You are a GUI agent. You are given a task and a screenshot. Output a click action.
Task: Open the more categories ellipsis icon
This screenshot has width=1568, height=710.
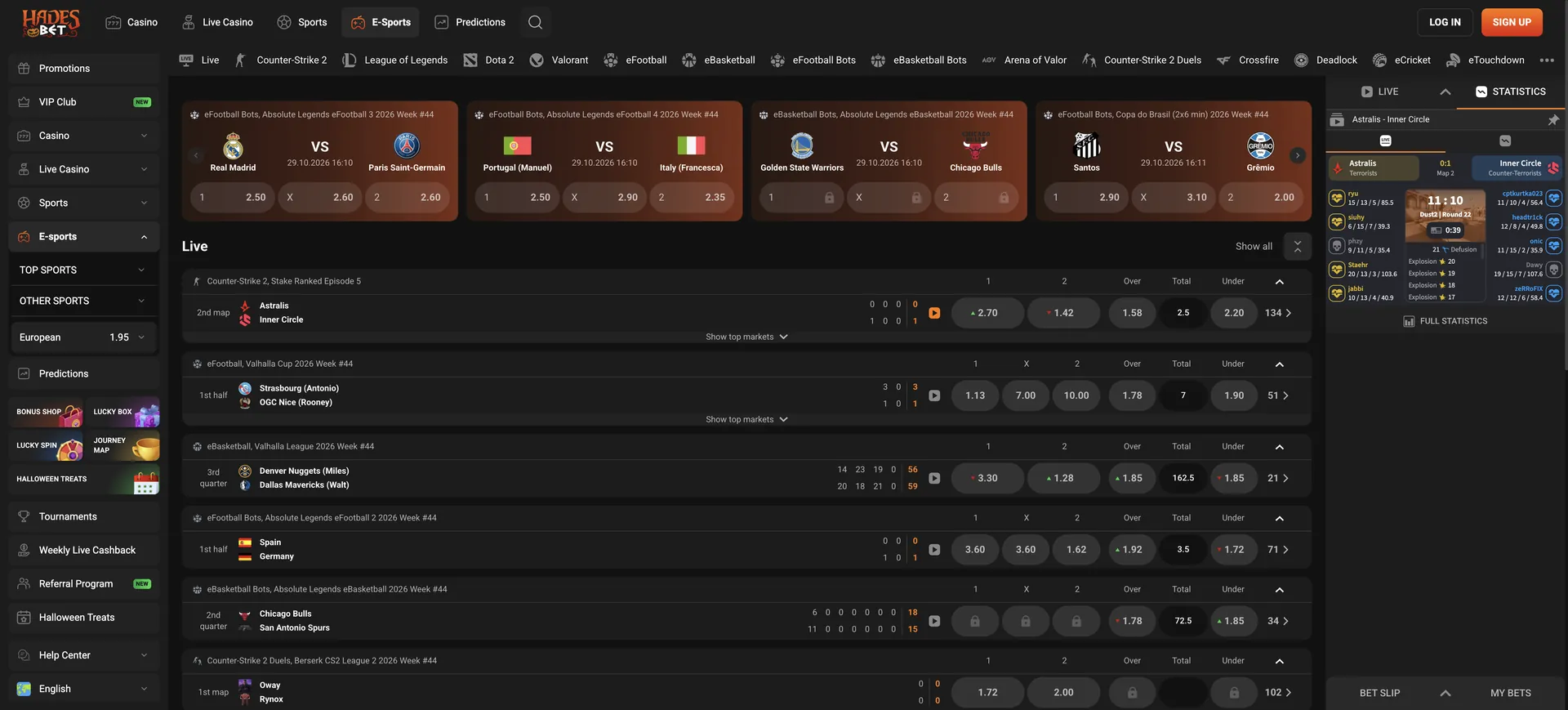click(1547, 60)
